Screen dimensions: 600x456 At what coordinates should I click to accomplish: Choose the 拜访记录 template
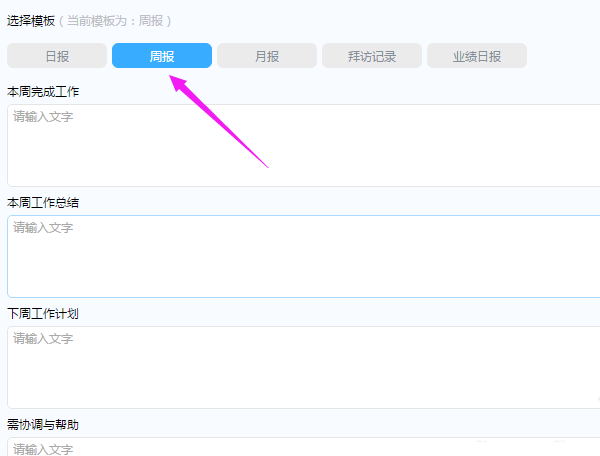[x=372, y=56]
